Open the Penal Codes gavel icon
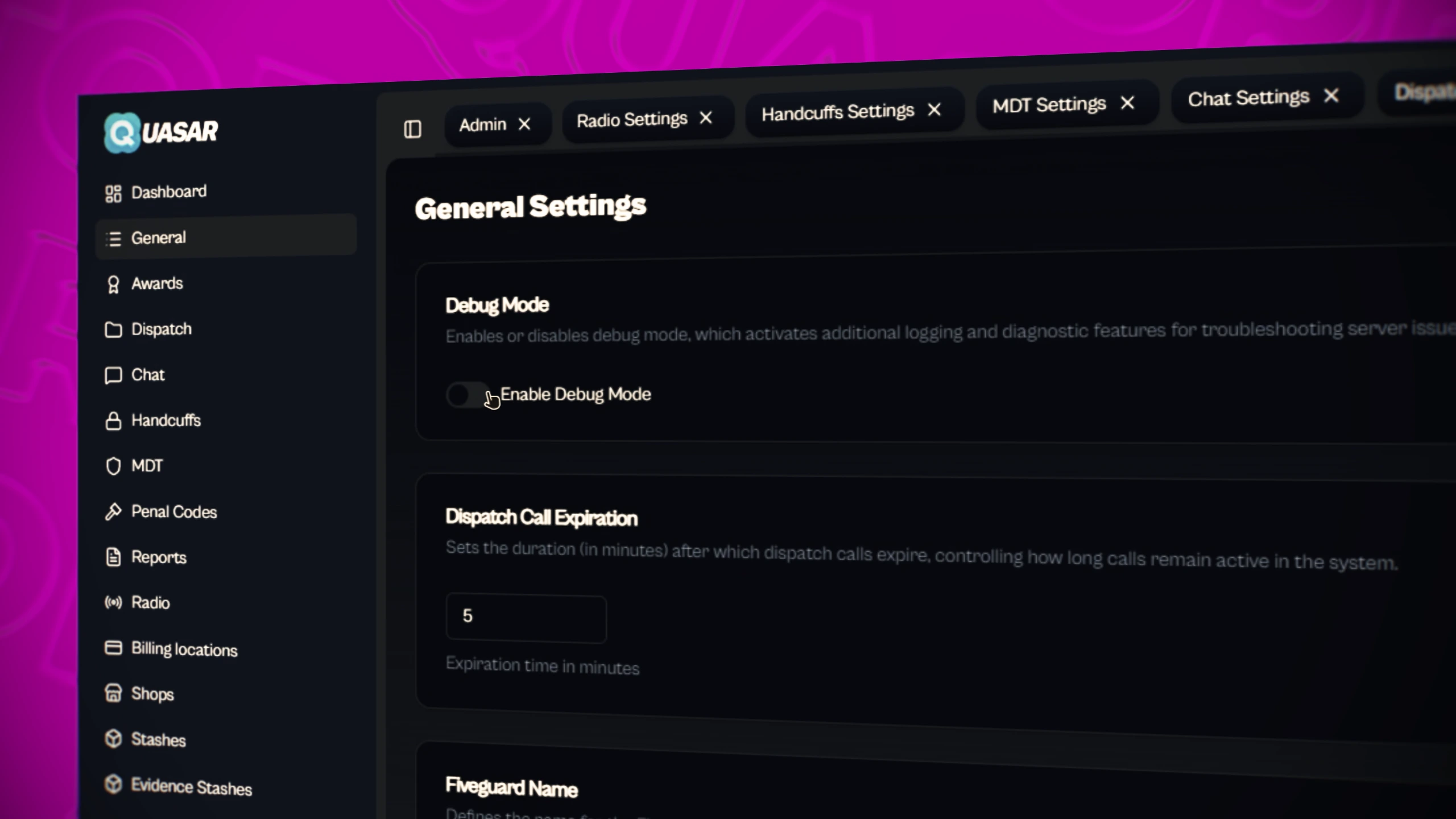This screenshot has height=819, width=1456. coord(113,512)
